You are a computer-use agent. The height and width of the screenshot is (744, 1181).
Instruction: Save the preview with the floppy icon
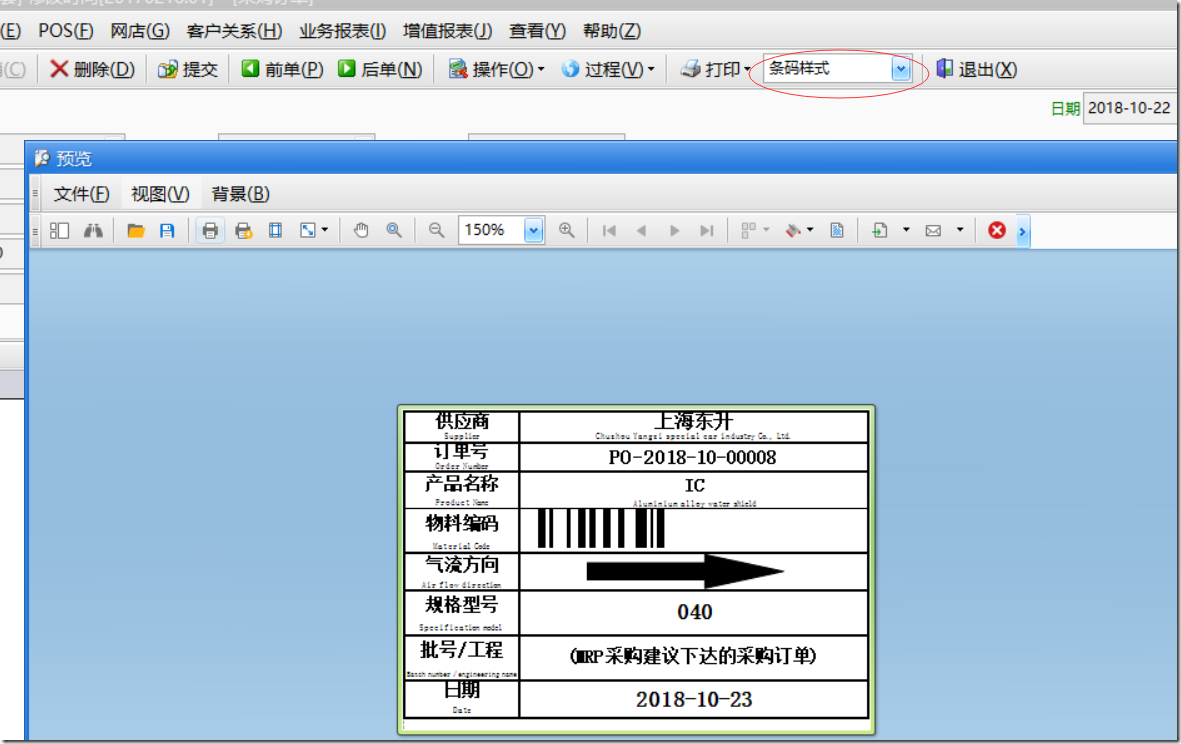point(167,230)
